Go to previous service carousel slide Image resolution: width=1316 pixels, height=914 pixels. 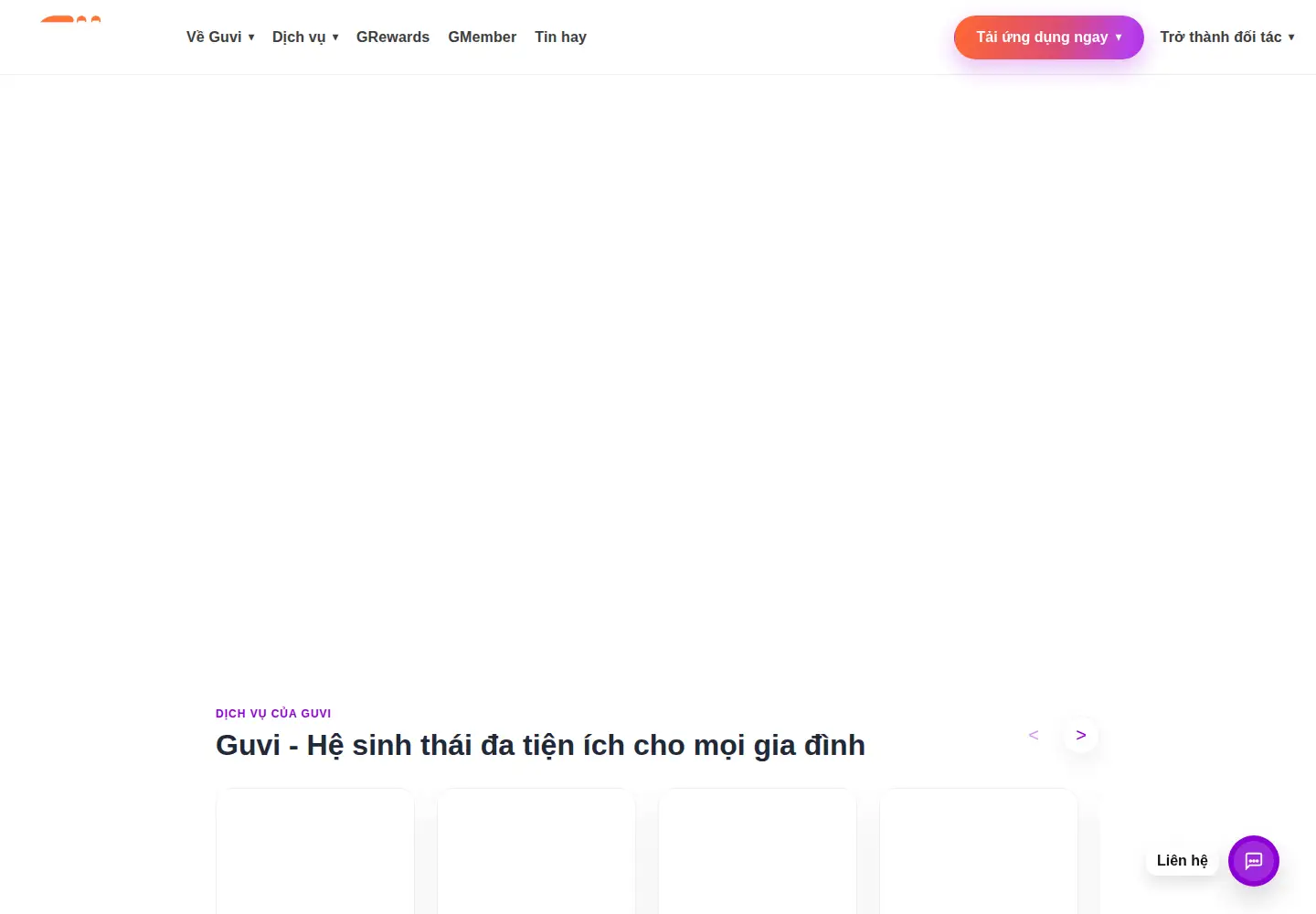1034,735
